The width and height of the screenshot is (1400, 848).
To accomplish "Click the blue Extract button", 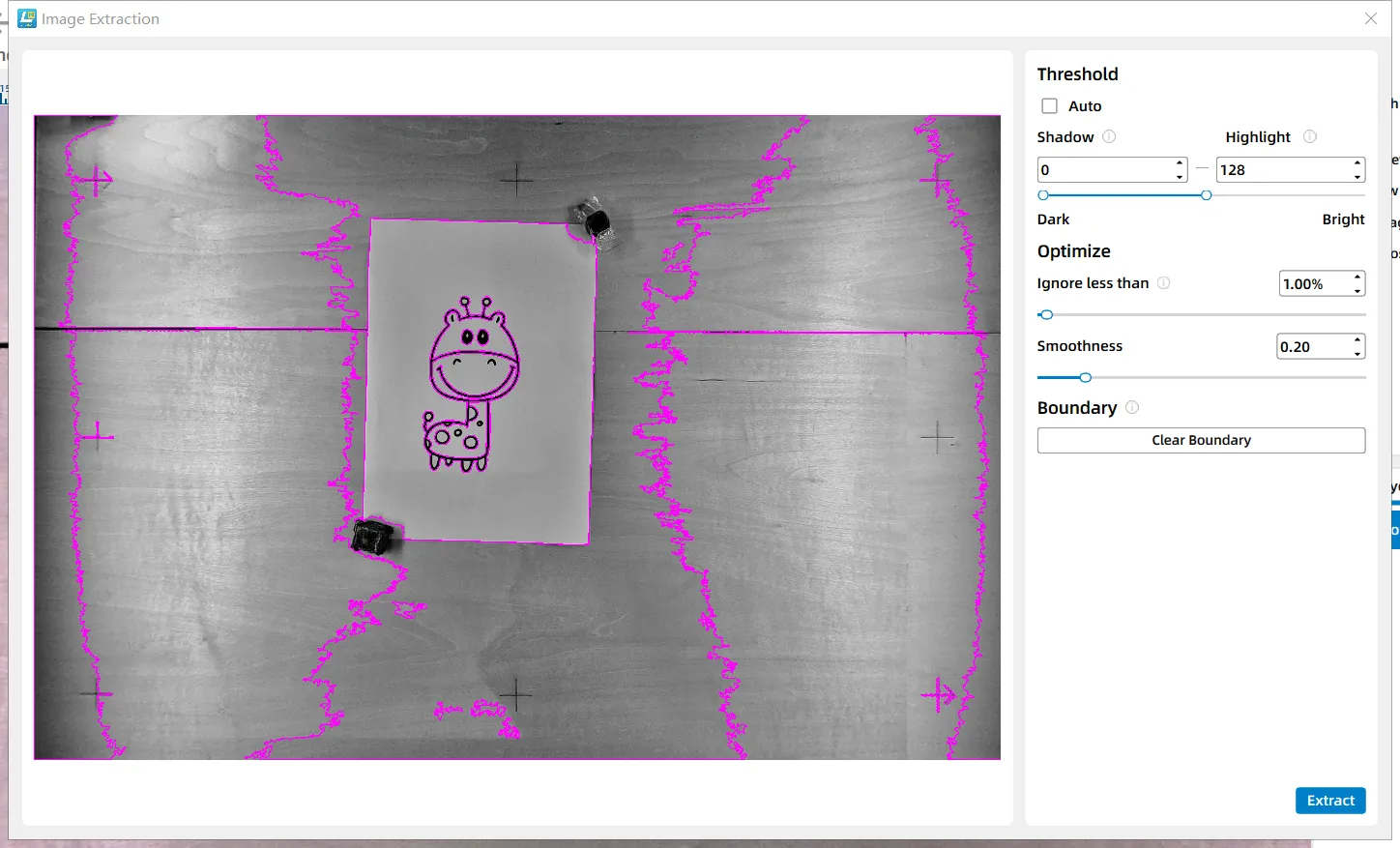I will point(1329,801).
